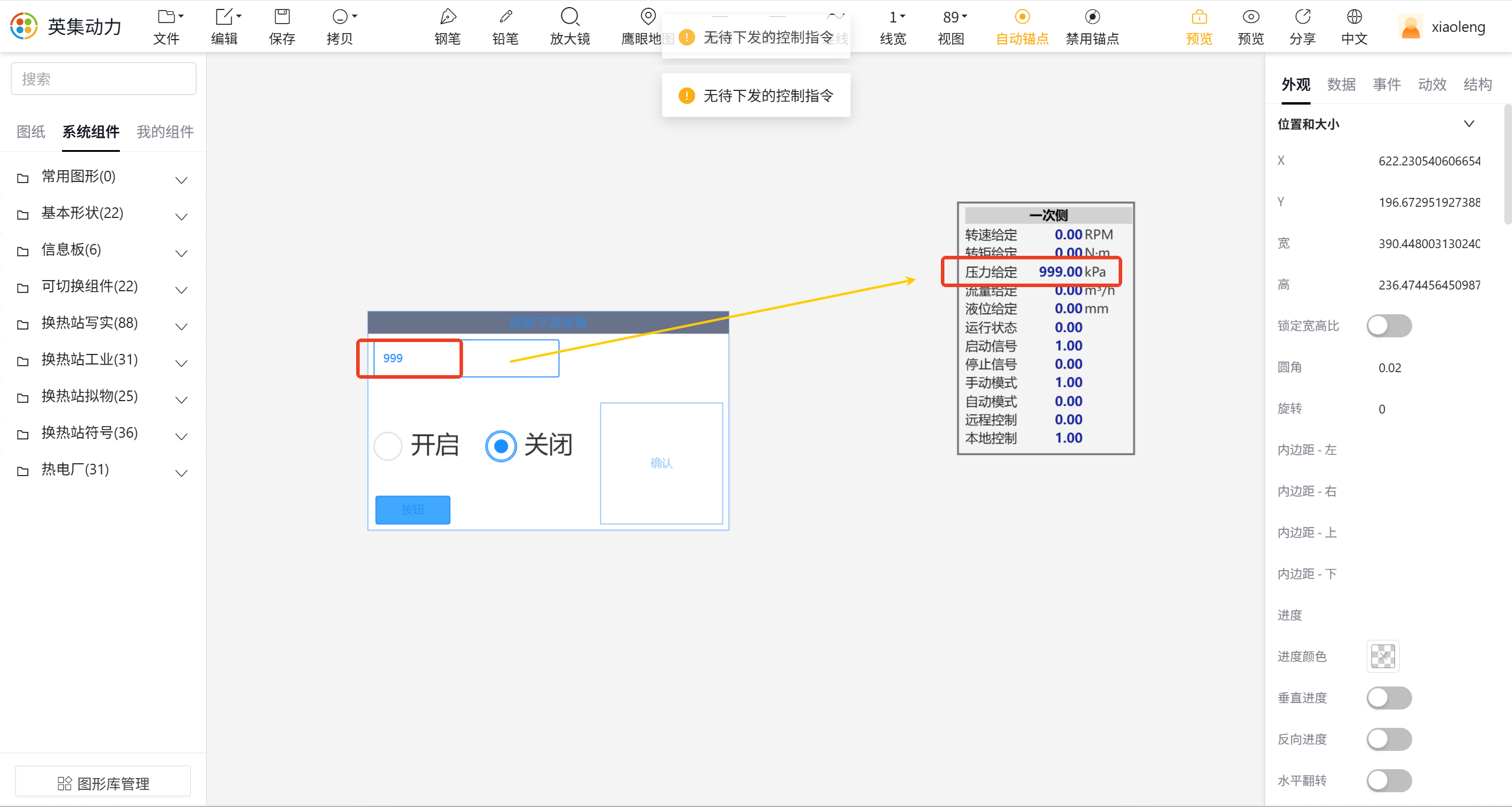The width and height of the screenshot is (1512, 807).
Task: Click the blue 按钮 button
Action: 413,510
